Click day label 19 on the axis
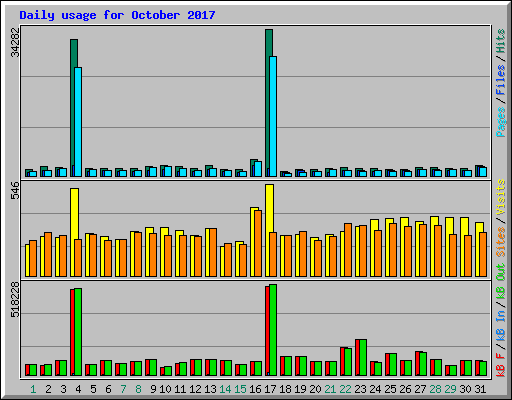The height and width of the screenshot is (400, 512). [x=300, y=389]
